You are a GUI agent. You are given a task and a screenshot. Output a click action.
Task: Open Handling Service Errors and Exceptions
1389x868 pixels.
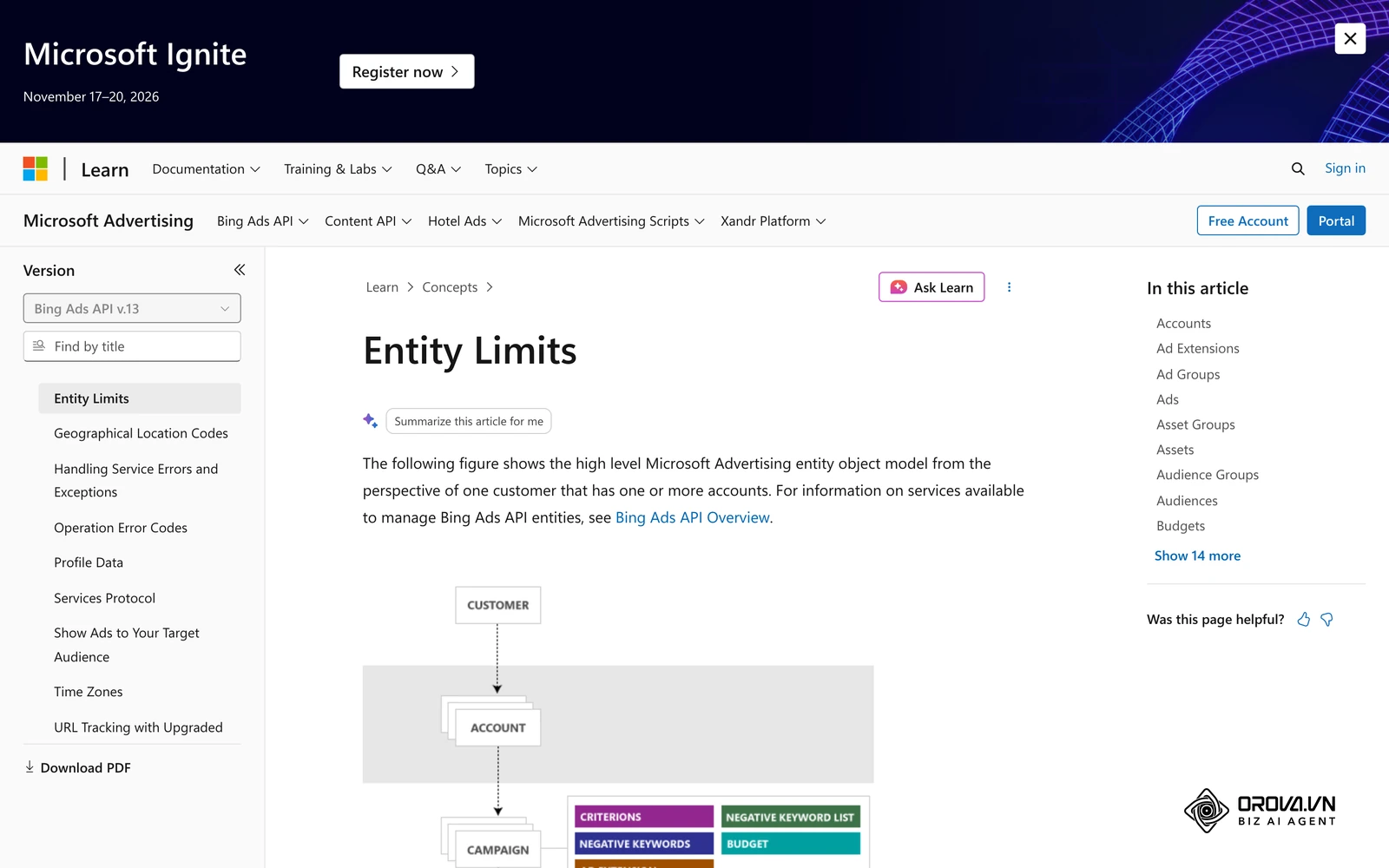[136, 480]
